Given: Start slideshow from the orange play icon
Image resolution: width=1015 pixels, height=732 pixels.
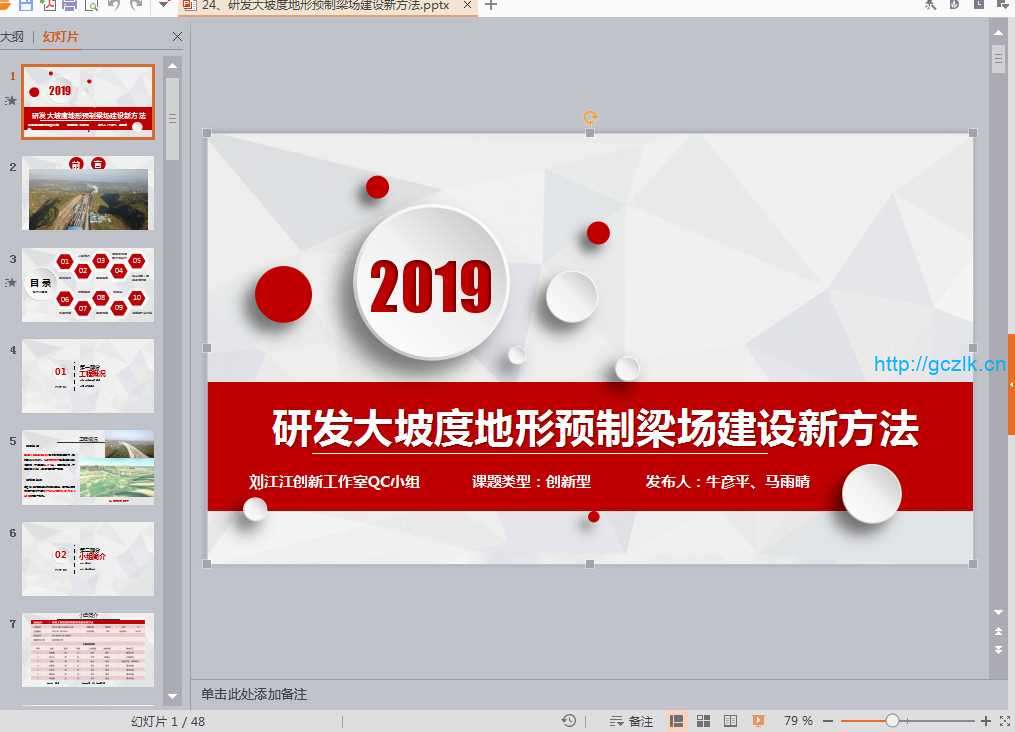Looking at the screenshot, I should (x=758, y=721).
